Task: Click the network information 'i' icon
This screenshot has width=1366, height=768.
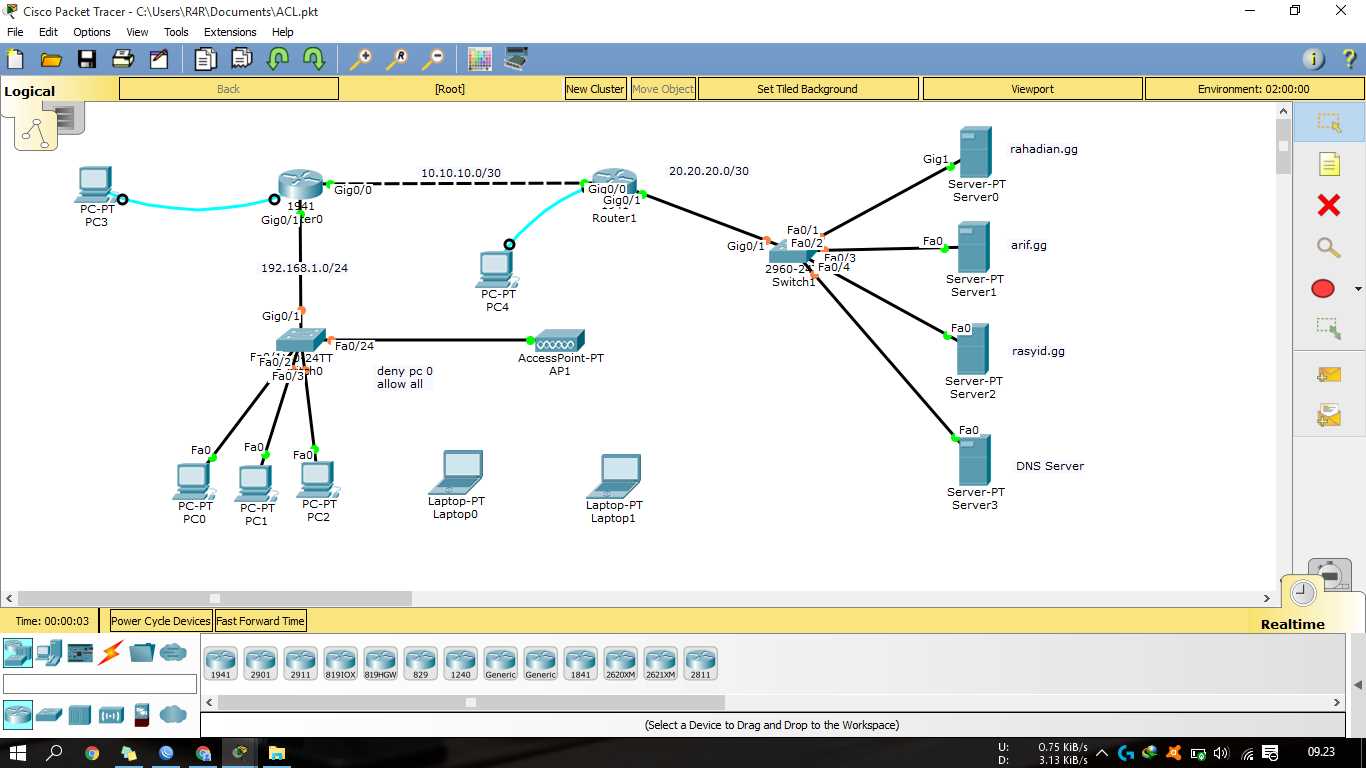Action: pos(1313,59)
